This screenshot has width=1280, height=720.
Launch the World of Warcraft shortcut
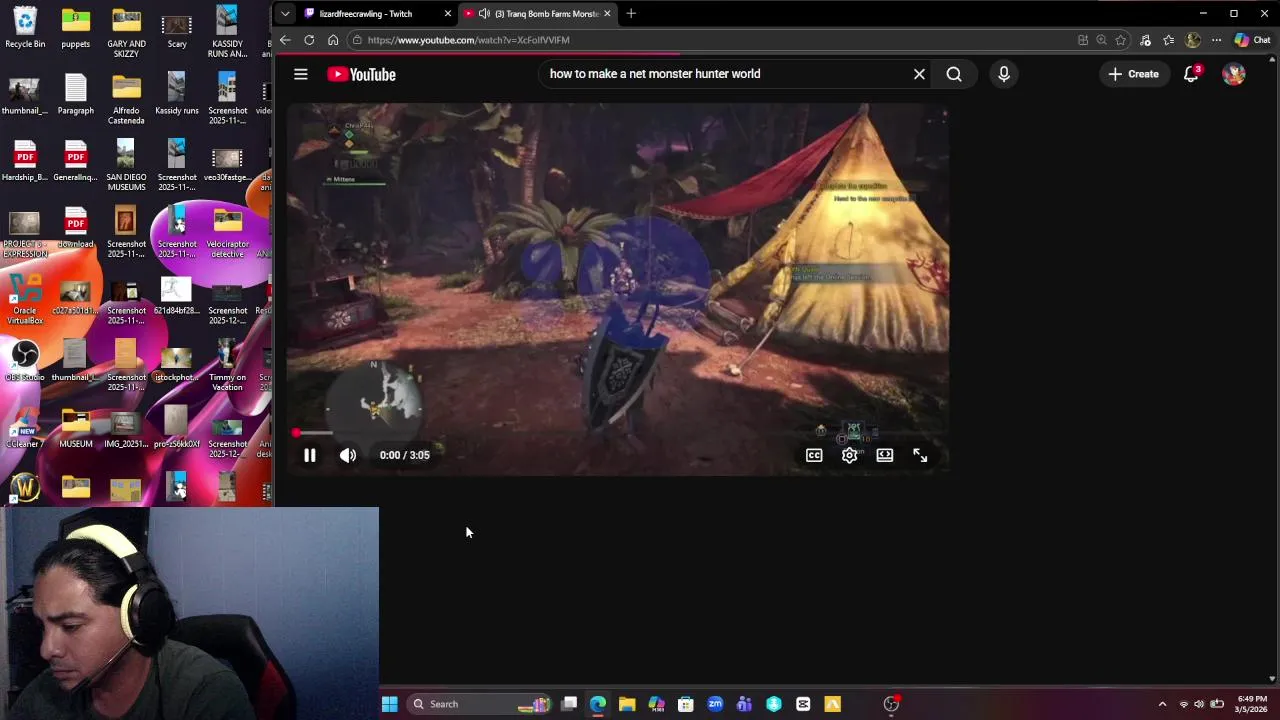pos(25,487)
